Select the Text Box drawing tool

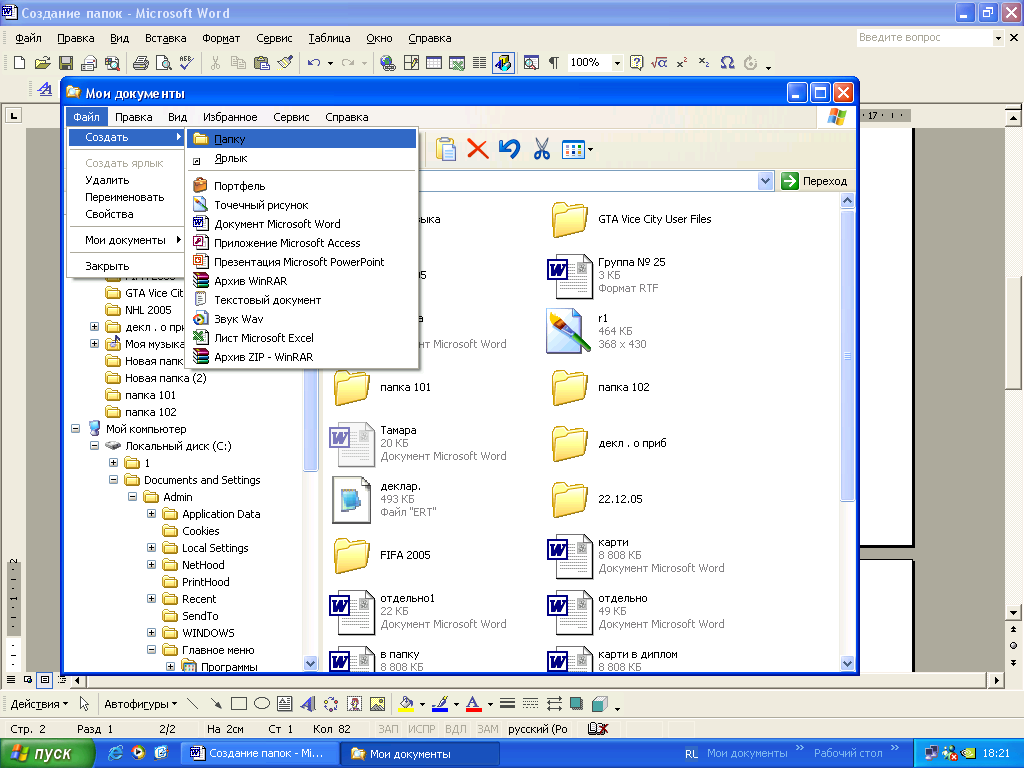click(285, 703)
